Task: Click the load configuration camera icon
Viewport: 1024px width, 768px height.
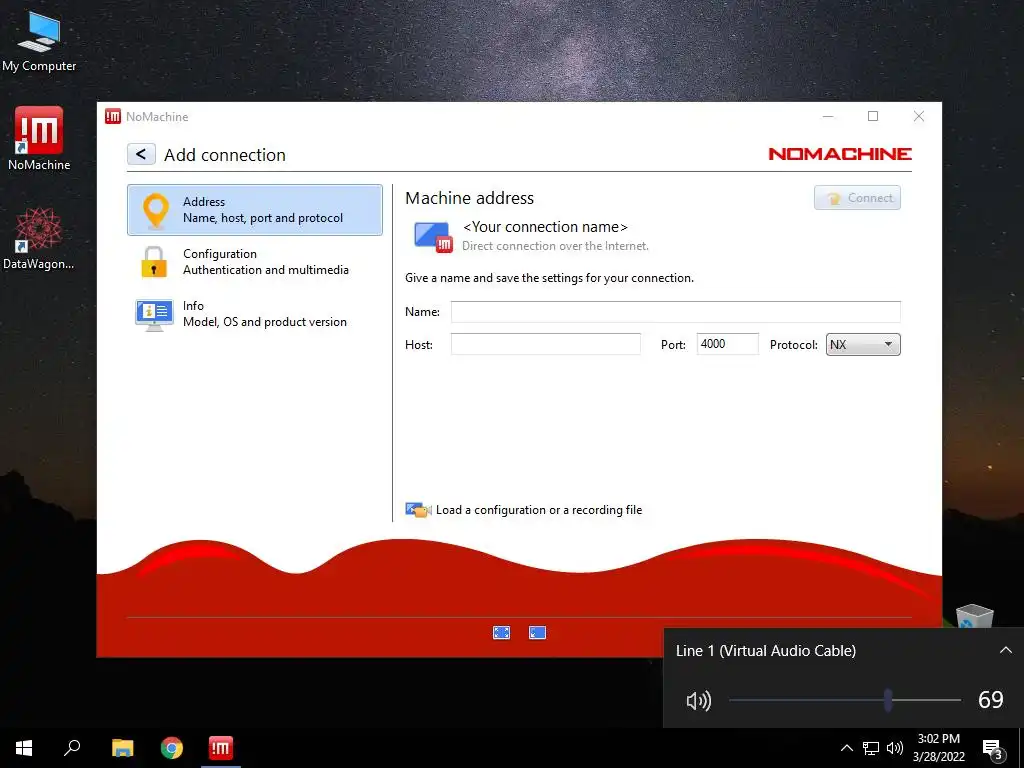Action: tap(418, 510)
